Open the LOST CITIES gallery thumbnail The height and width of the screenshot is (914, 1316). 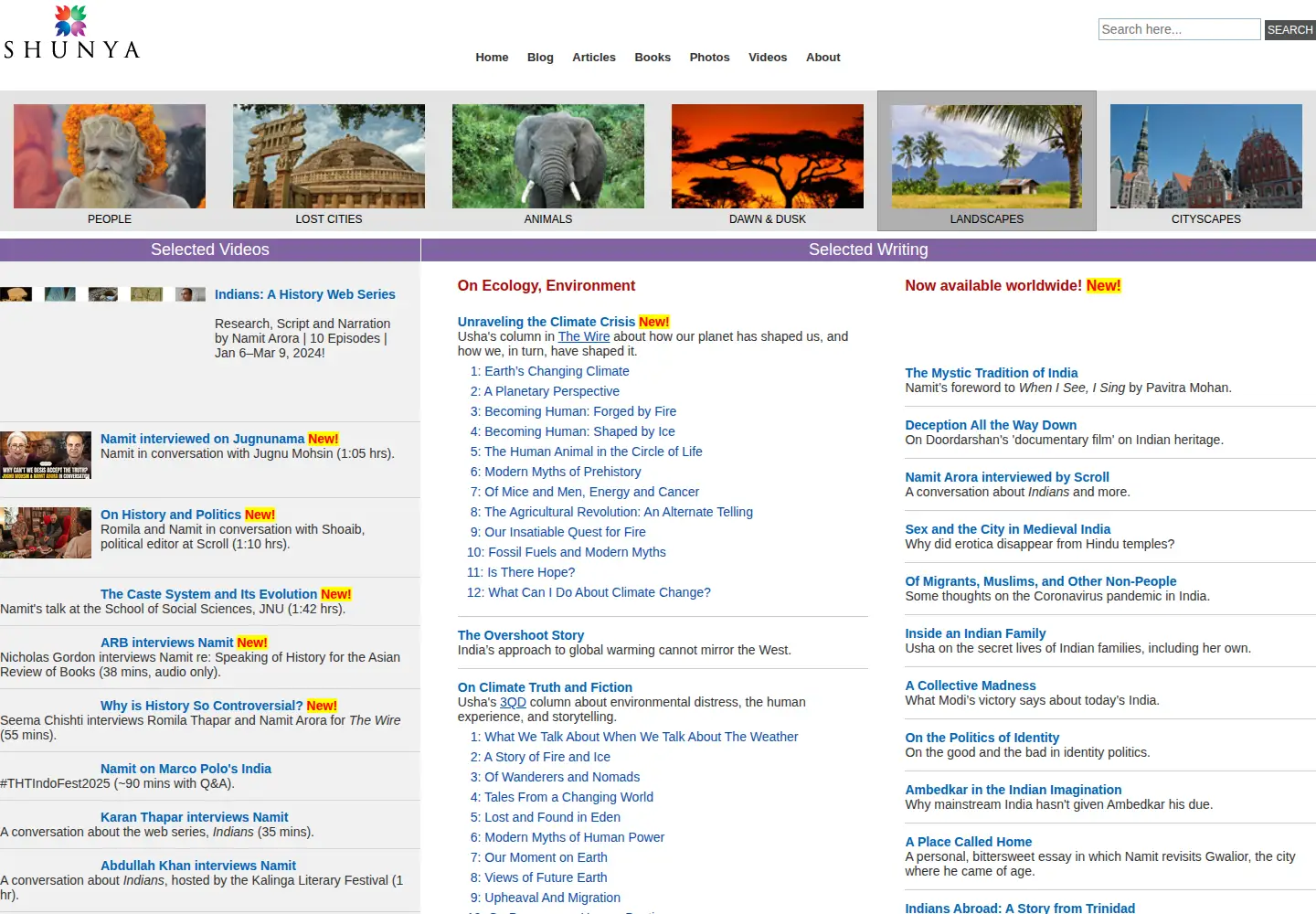pyautogui.click(x=329, y=156)
